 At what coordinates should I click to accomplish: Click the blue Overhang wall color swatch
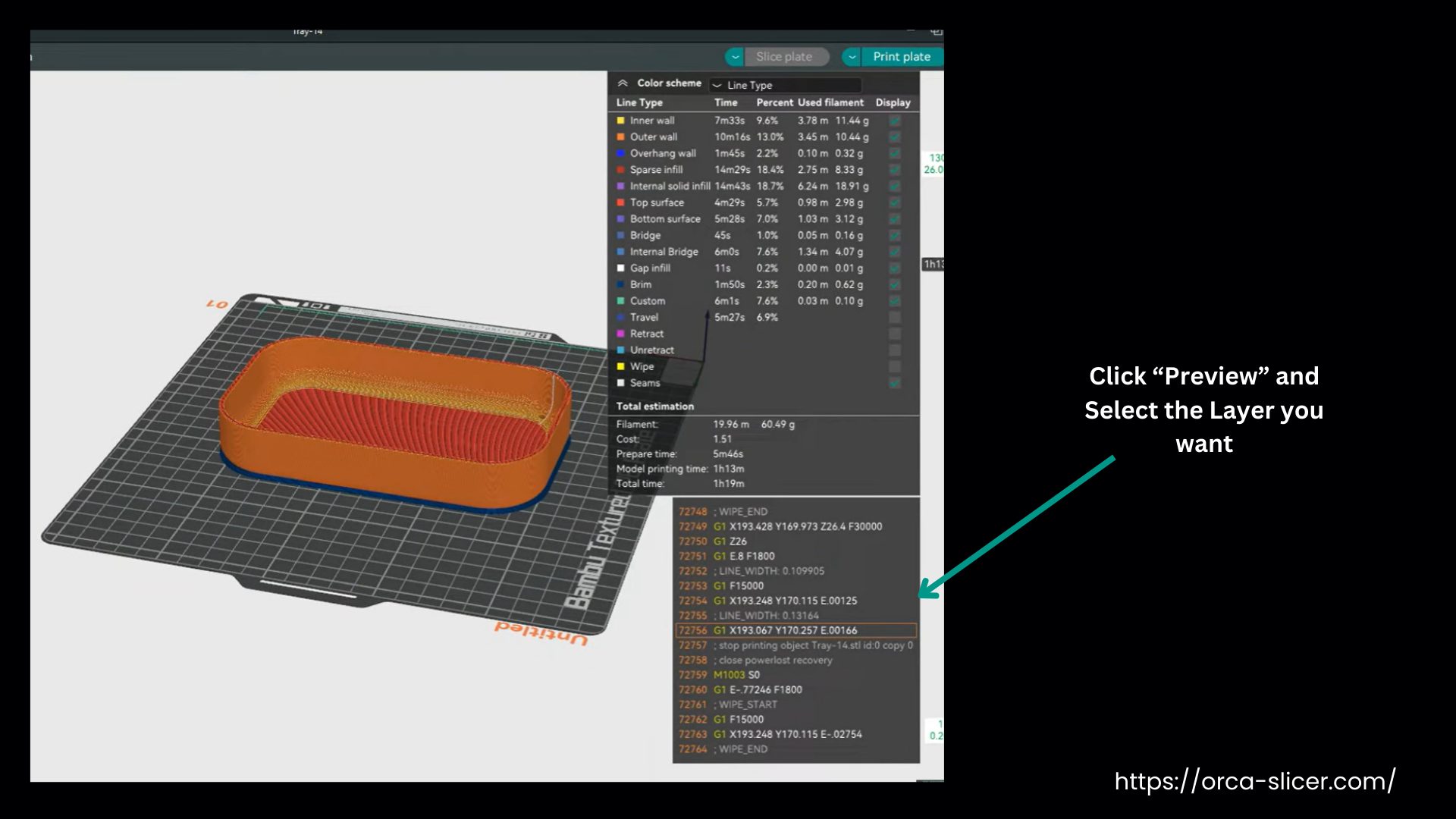pyautogui.click(x=620, y=153)
